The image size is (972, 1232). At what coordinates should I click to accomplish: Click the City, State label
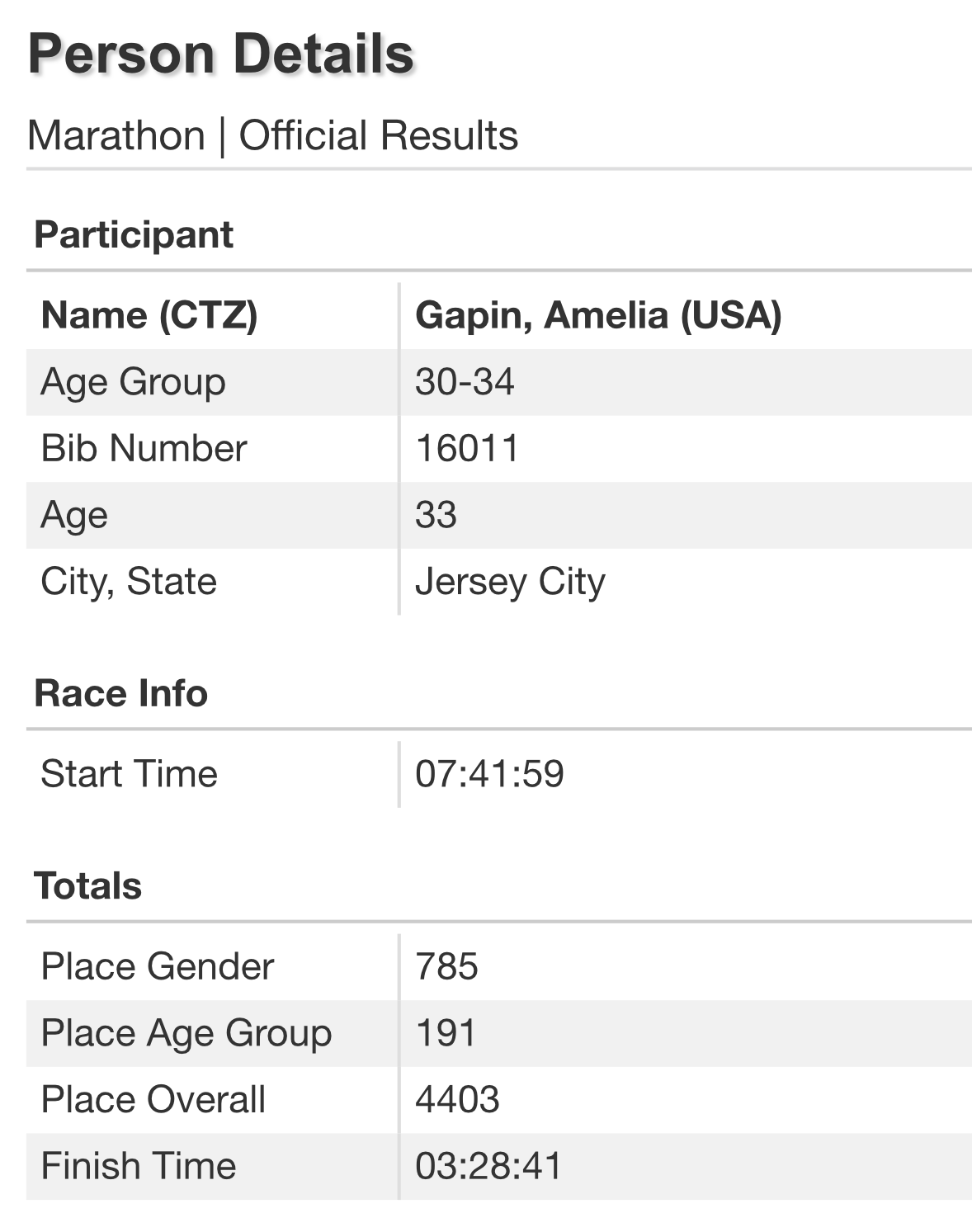pos(129,582)
